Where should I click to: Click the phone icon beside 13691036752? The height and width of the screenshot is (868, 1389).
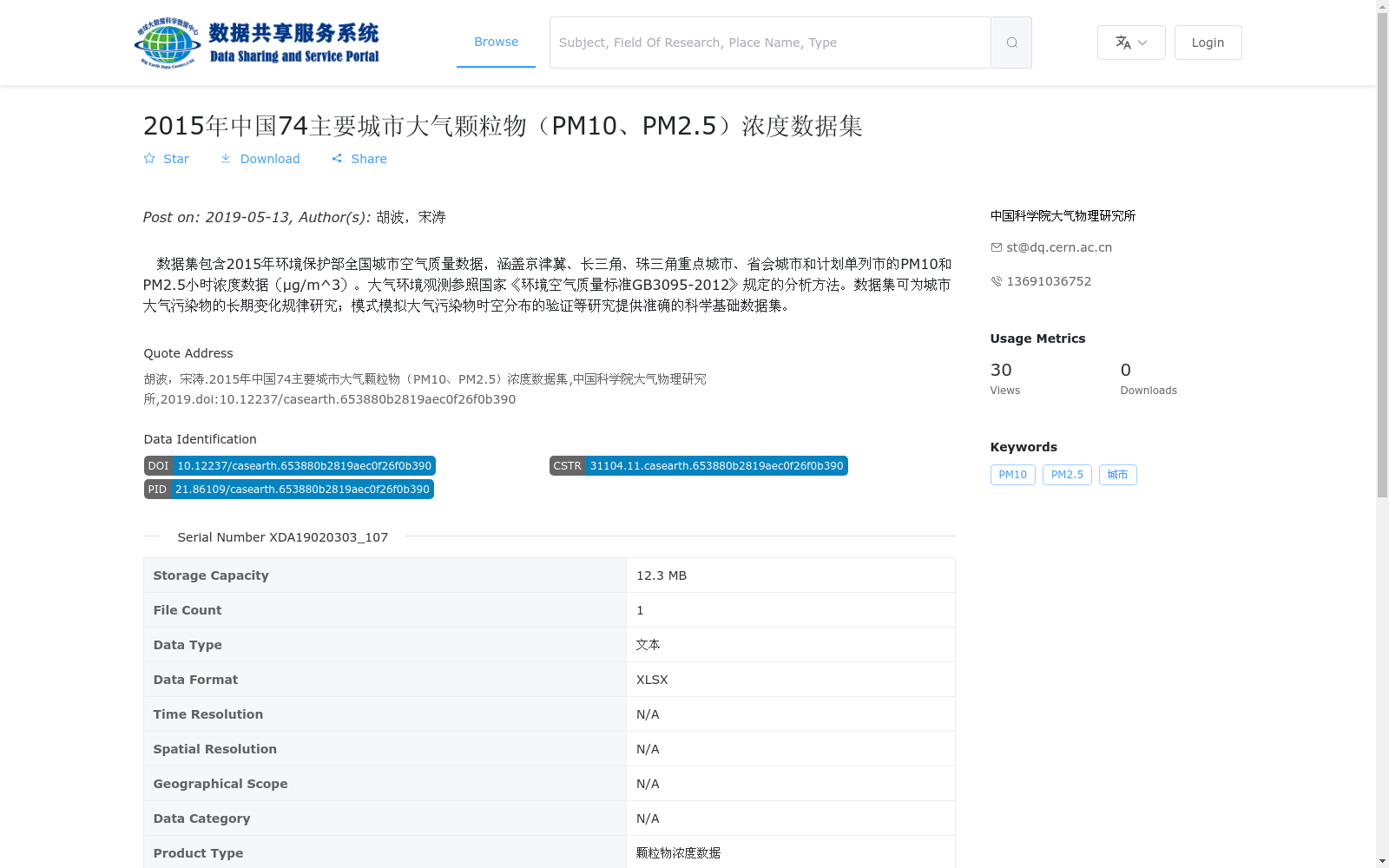click(x=997, y=281)
